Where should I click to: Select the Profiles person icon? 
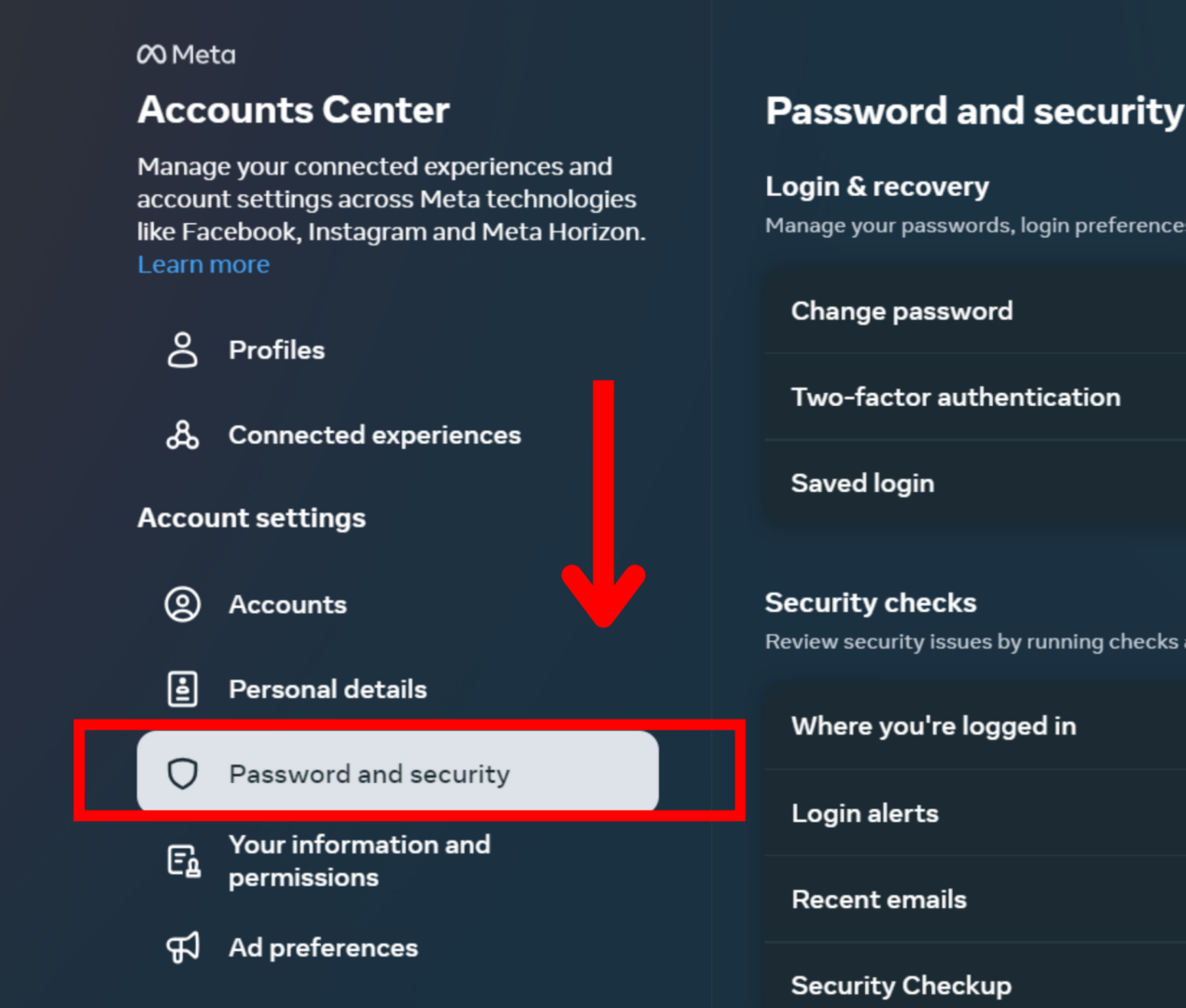click(182, 351)
